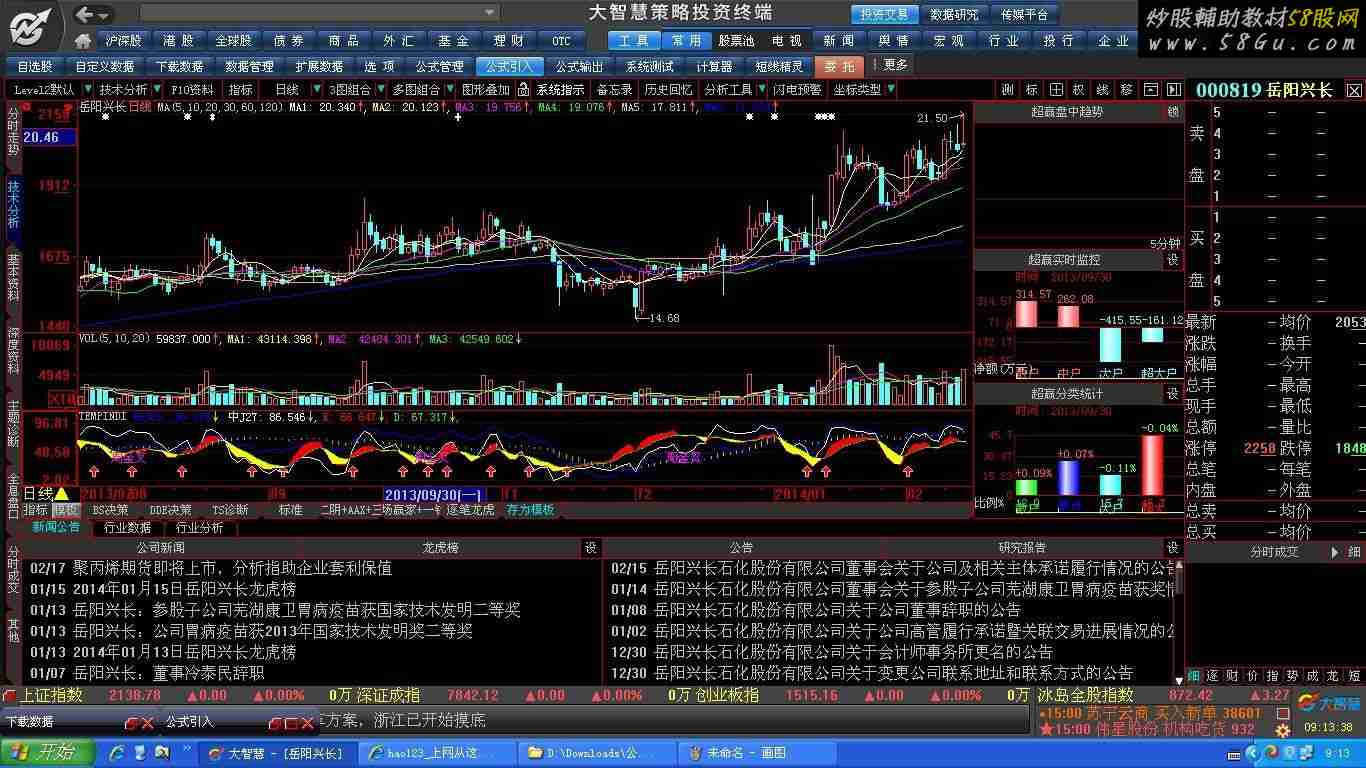Expand the top address bar dropdown arrow

coord(490,13)
